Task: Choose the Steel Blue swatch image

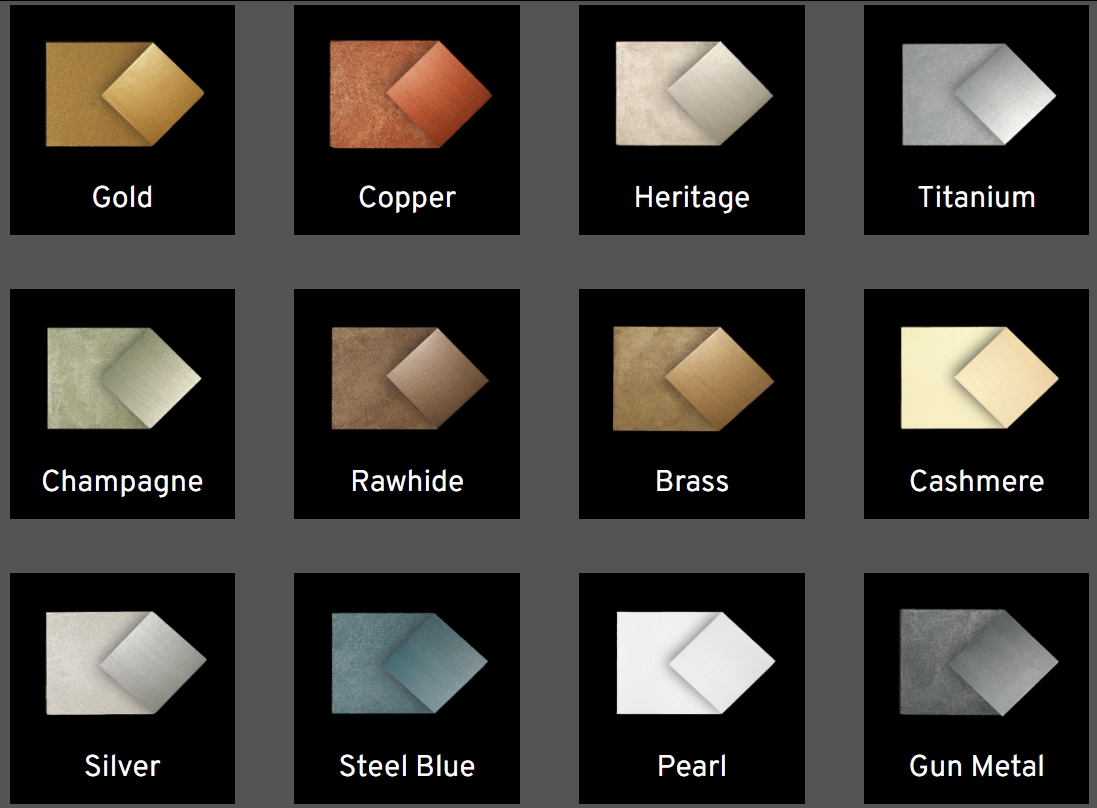Action: (x=408, y=662)
